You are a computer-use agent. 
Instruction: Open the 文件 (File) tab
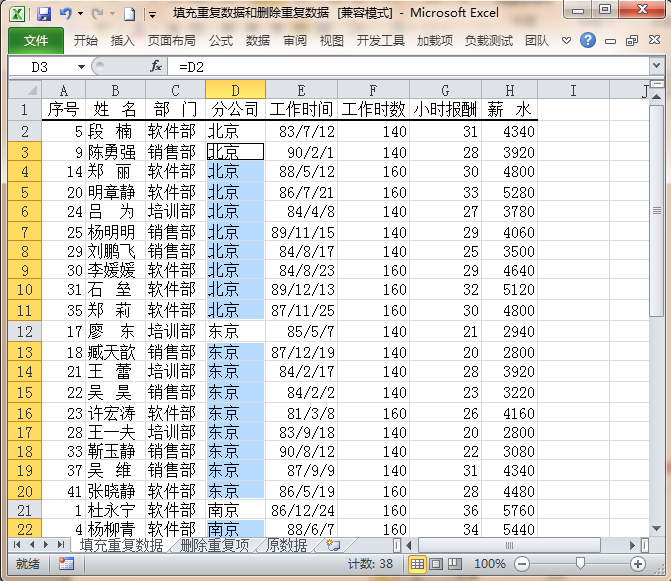(x=36, y=41)
